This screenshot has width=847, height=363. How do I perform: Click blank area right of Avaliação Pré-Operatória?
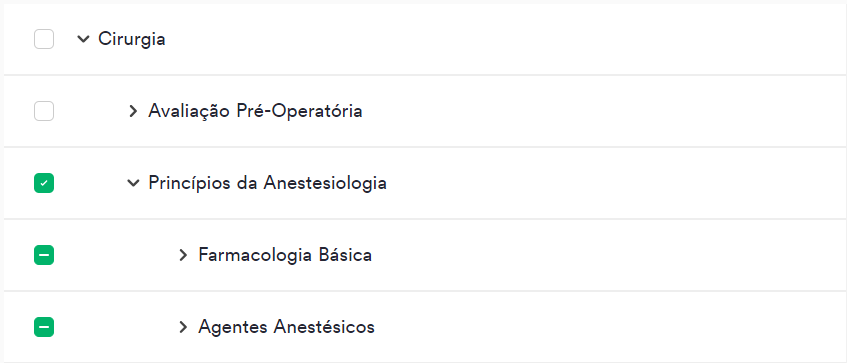pyautogui.click(x=602, y=111)
